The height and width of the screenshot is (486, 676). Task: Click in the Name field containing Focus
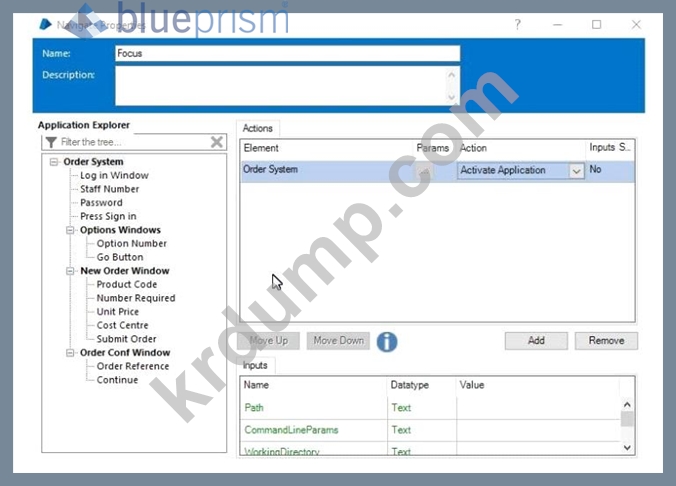[x=287, y=54]
